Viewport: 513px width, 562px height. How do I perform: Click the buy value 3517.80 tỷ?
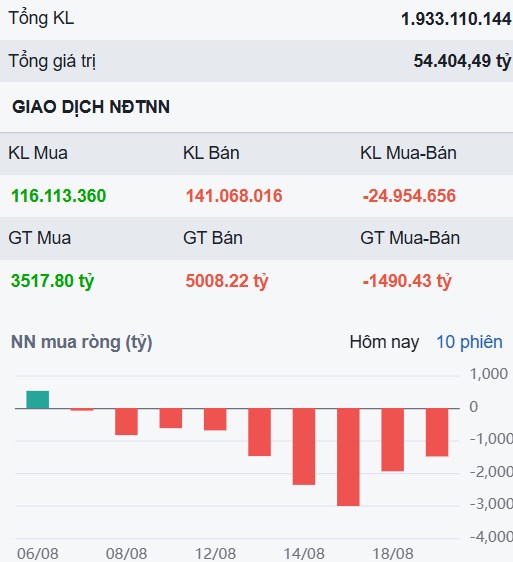[x=52, y=281]
